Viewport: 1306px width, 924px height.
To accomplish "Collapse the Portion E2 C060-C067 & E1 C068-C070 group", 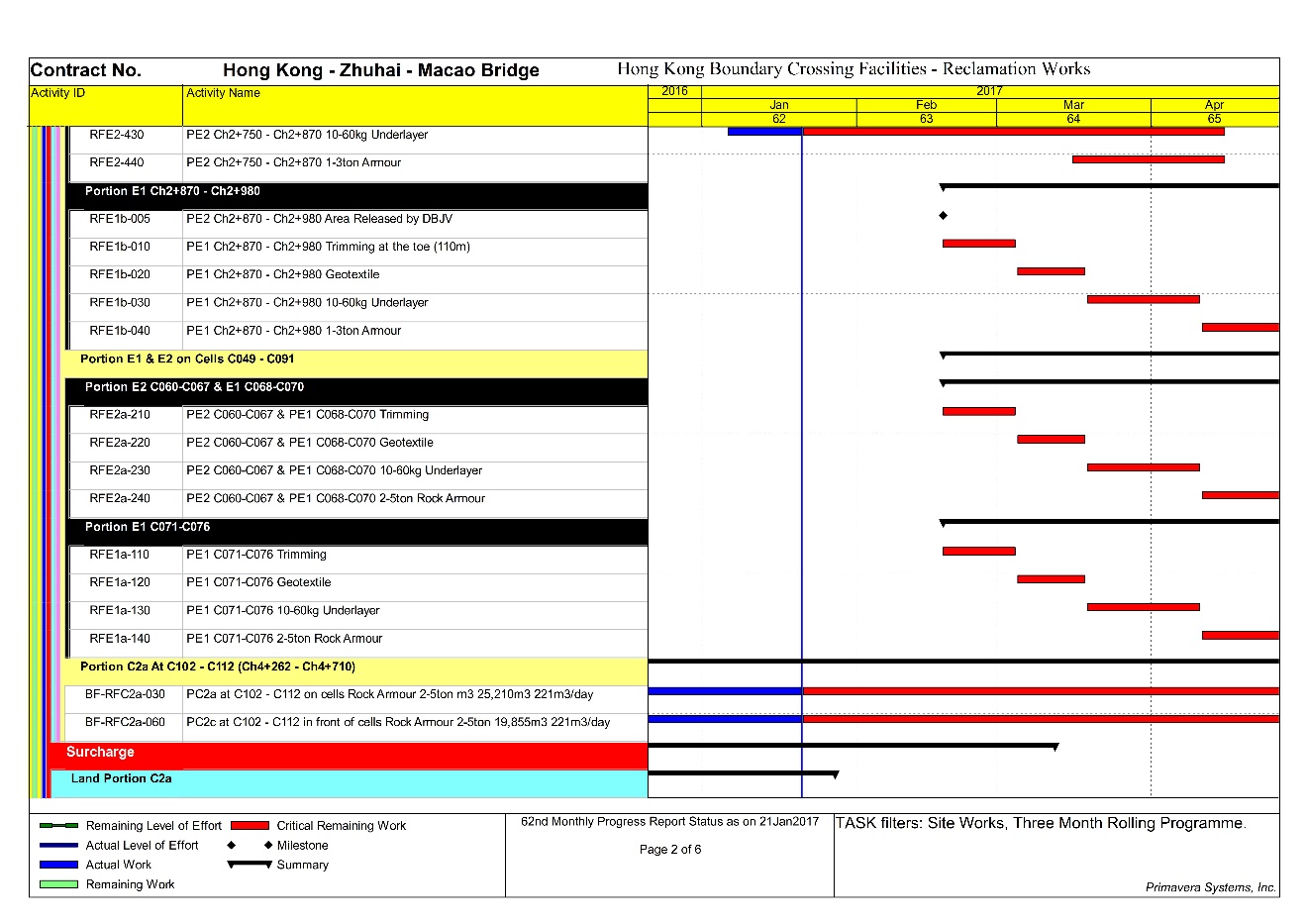I will tap(357, 391).
